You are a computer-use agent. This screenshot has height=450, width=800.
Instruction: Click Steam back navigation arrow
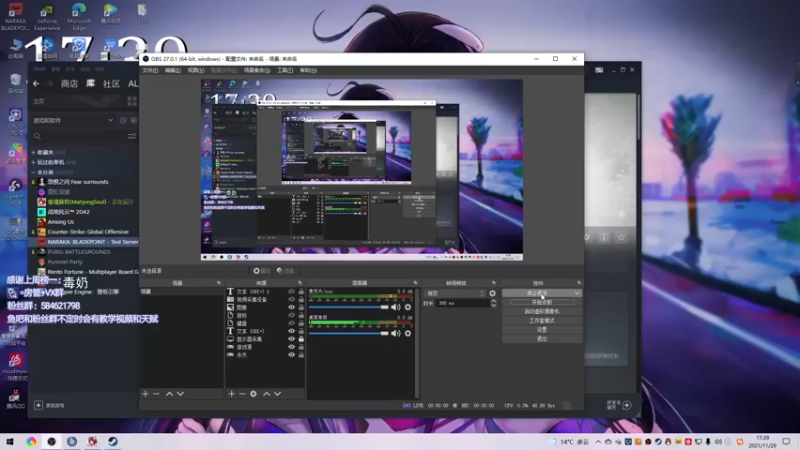click(x=36, y=84)
